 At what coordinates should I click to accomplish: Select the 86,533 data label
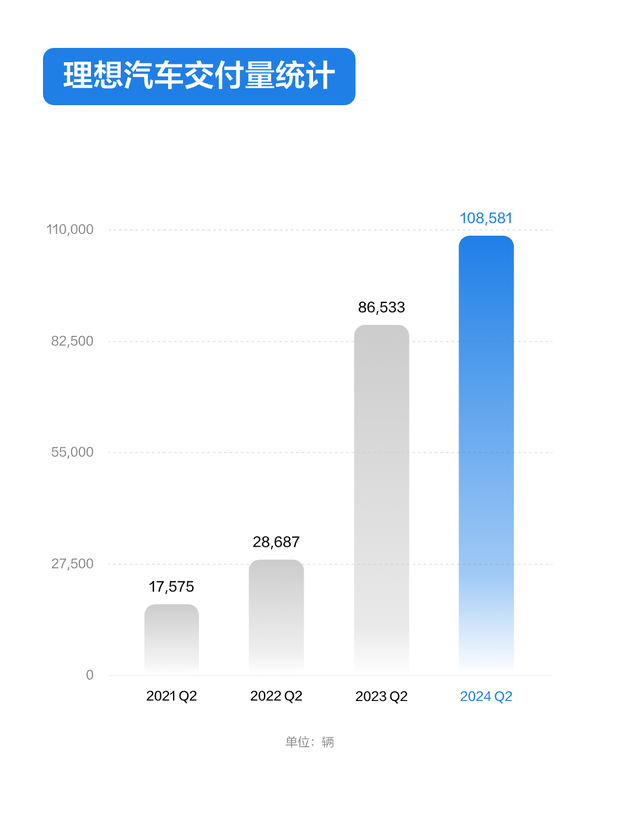click(x=381, y=307)
